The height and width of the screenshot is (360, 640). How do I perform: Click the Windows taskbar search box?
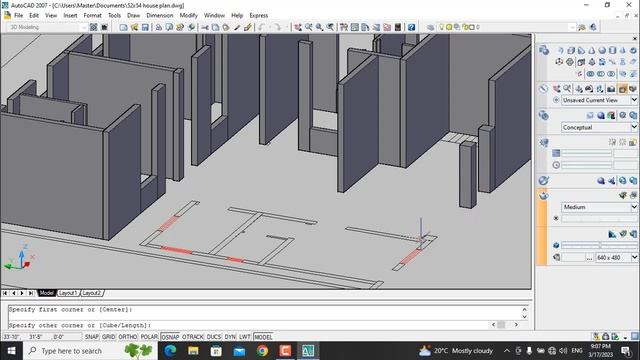coord(90,351)
